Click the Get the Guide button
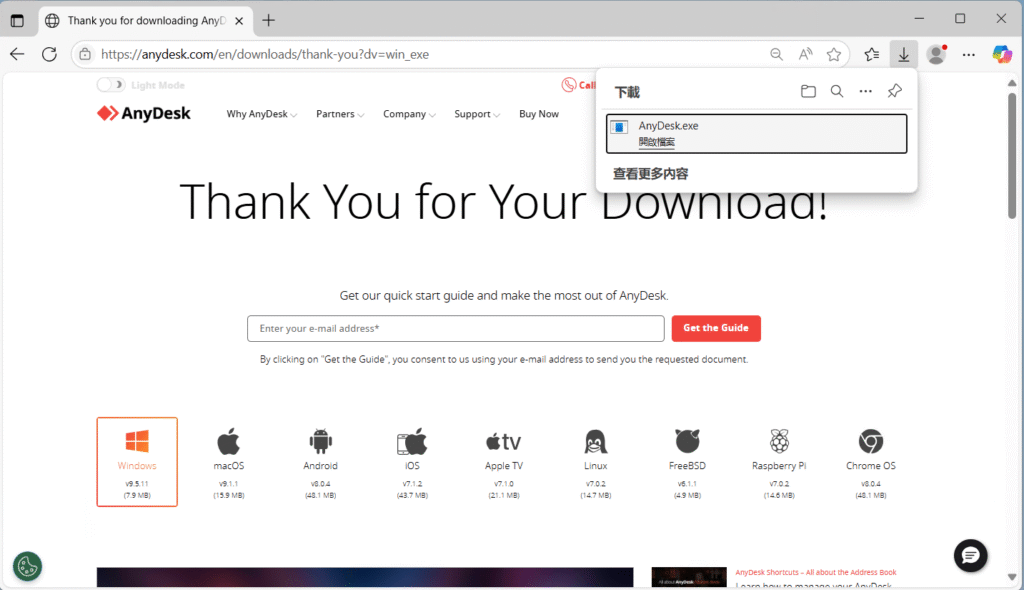Viewport: 1024px width, 590px height. [x=716, y=328]
